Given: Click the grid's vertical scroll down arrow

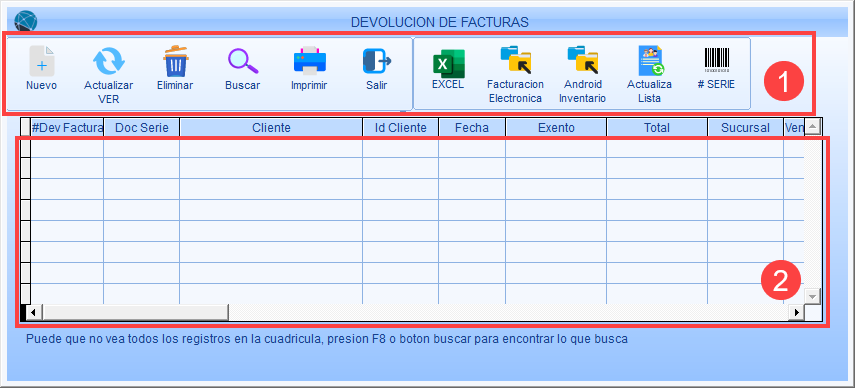Looking at the screenshot, I should coord(812,296).
